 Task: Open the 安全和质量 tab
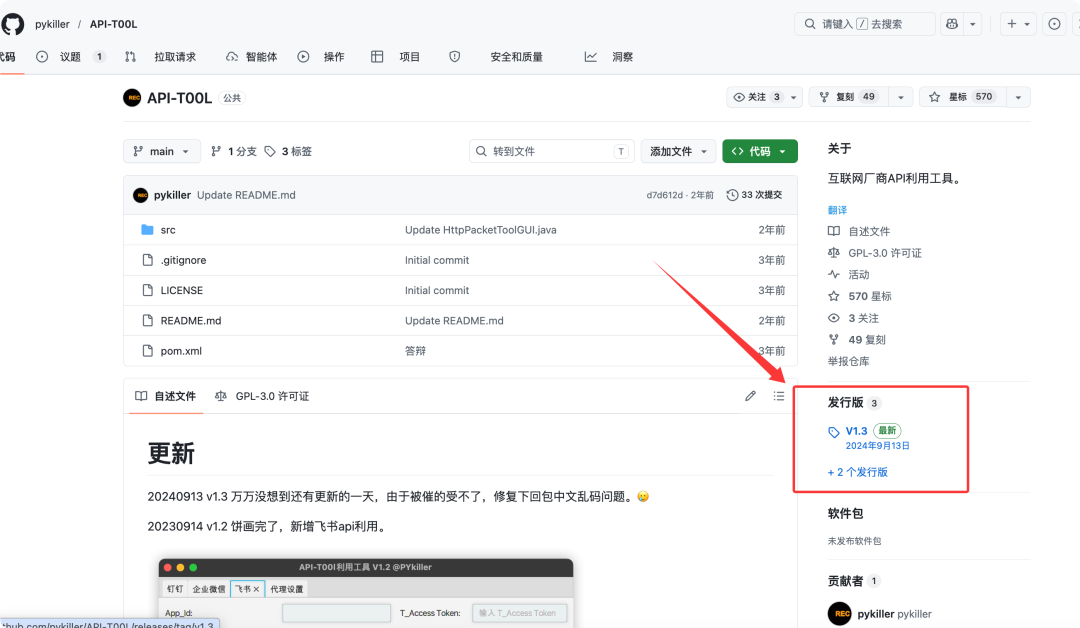tap(496, 57)
